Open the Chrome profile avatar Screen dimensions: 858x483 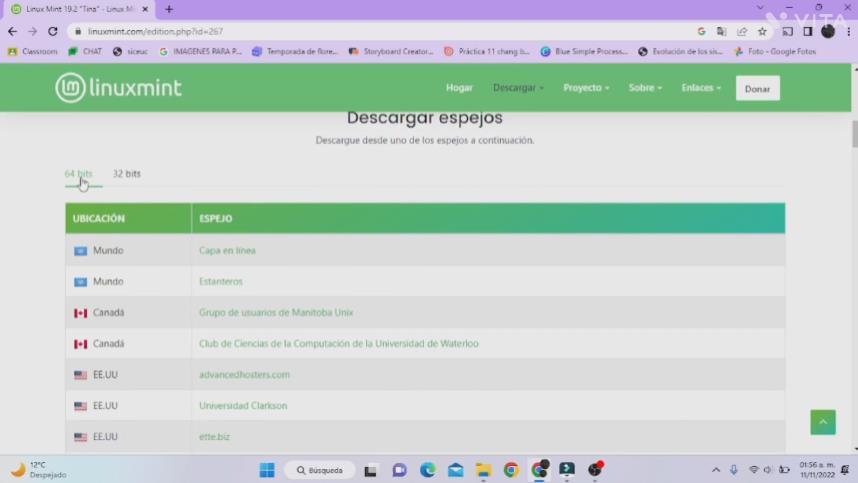point(828,32)
